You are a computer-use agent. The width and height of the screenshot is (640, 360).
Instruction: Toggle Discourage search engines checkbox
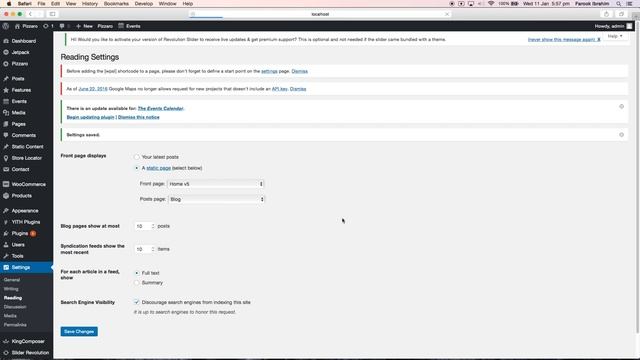click(137, 302)
